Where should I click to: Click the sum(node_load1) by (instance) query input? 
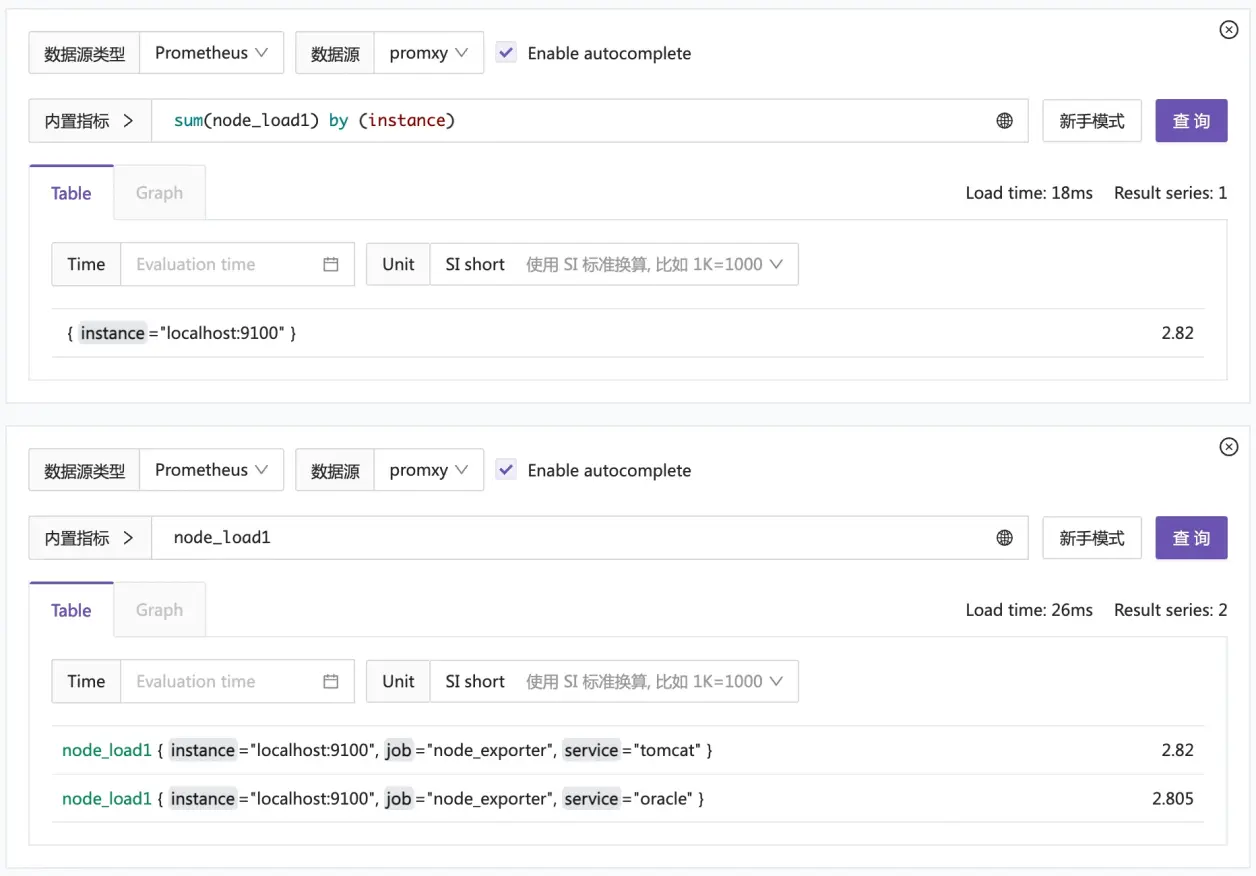pos(589,121)
